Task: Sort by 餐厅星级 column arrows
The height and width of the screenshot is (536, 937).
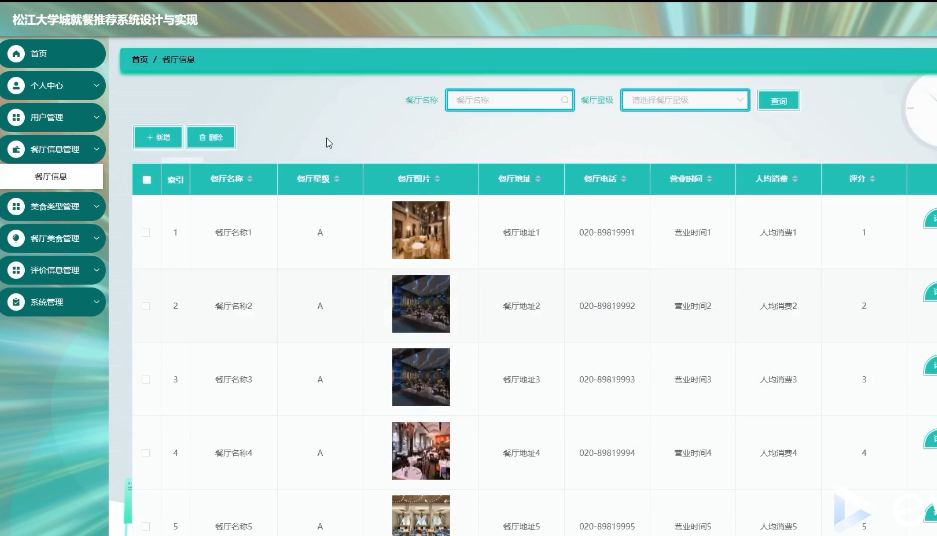Action: [x=336, y=179]
